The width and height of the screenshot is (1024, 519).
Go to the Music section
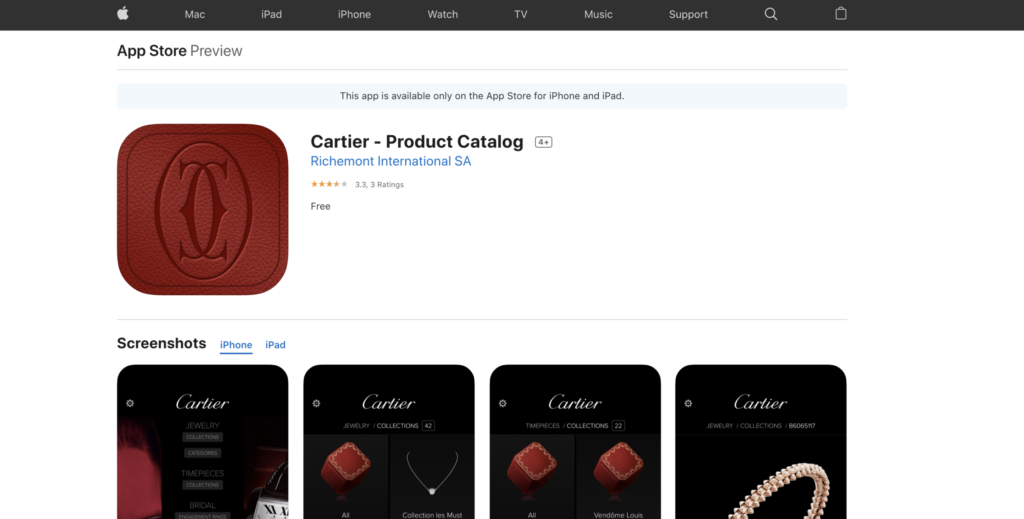598,14
